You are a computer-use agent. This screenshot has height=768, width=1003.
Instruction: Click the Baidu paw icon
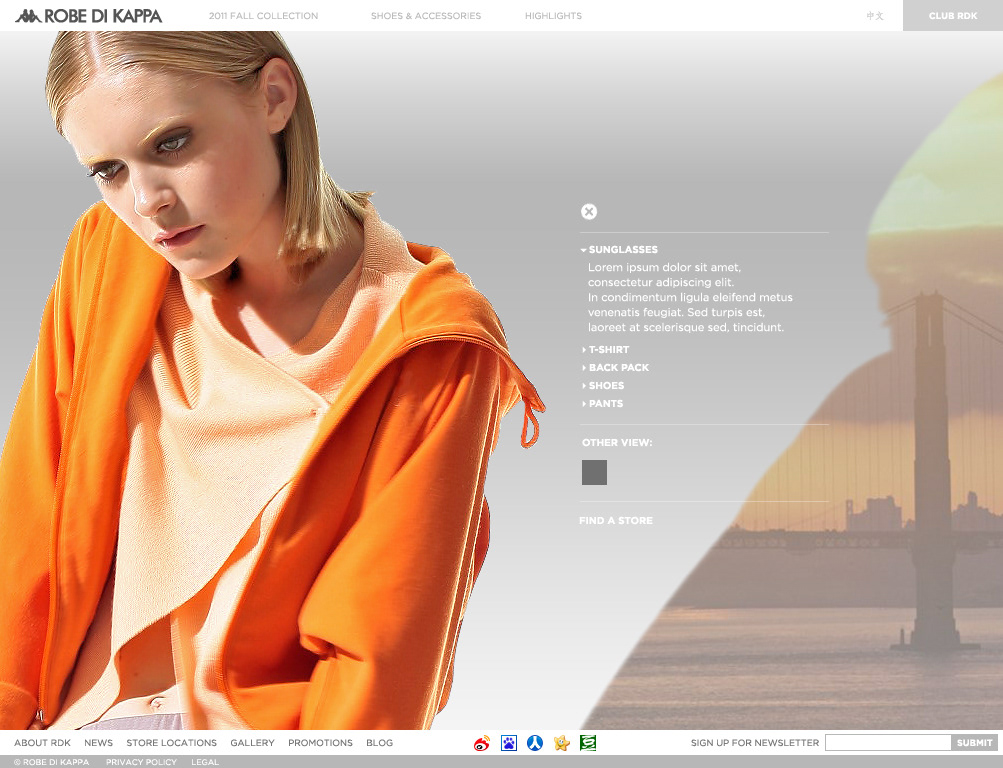[509, 743]
